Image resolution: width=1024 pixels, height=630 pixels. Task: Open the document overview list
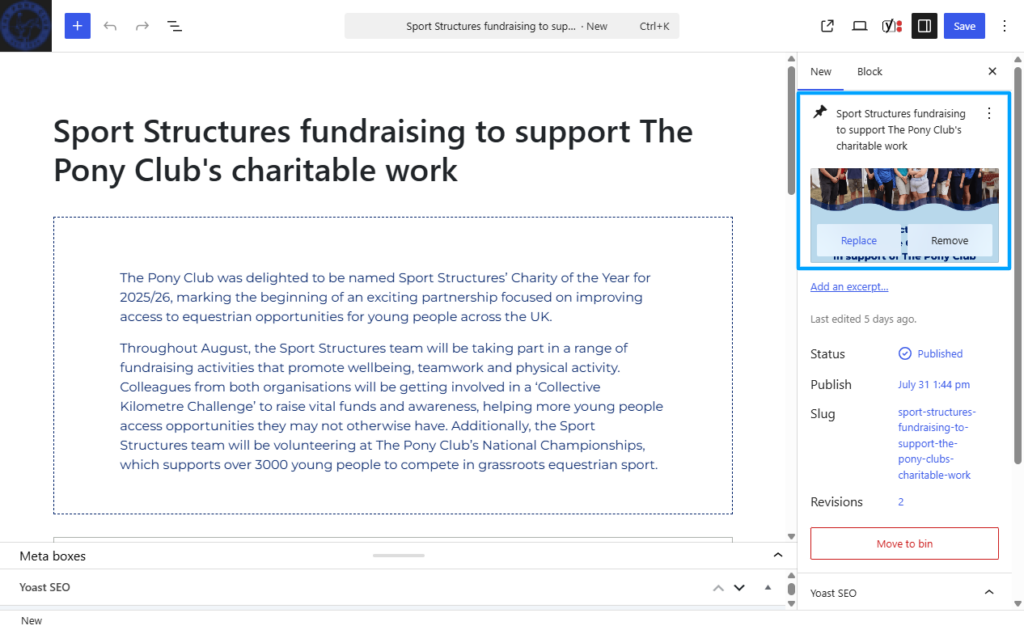click(174, 26)
